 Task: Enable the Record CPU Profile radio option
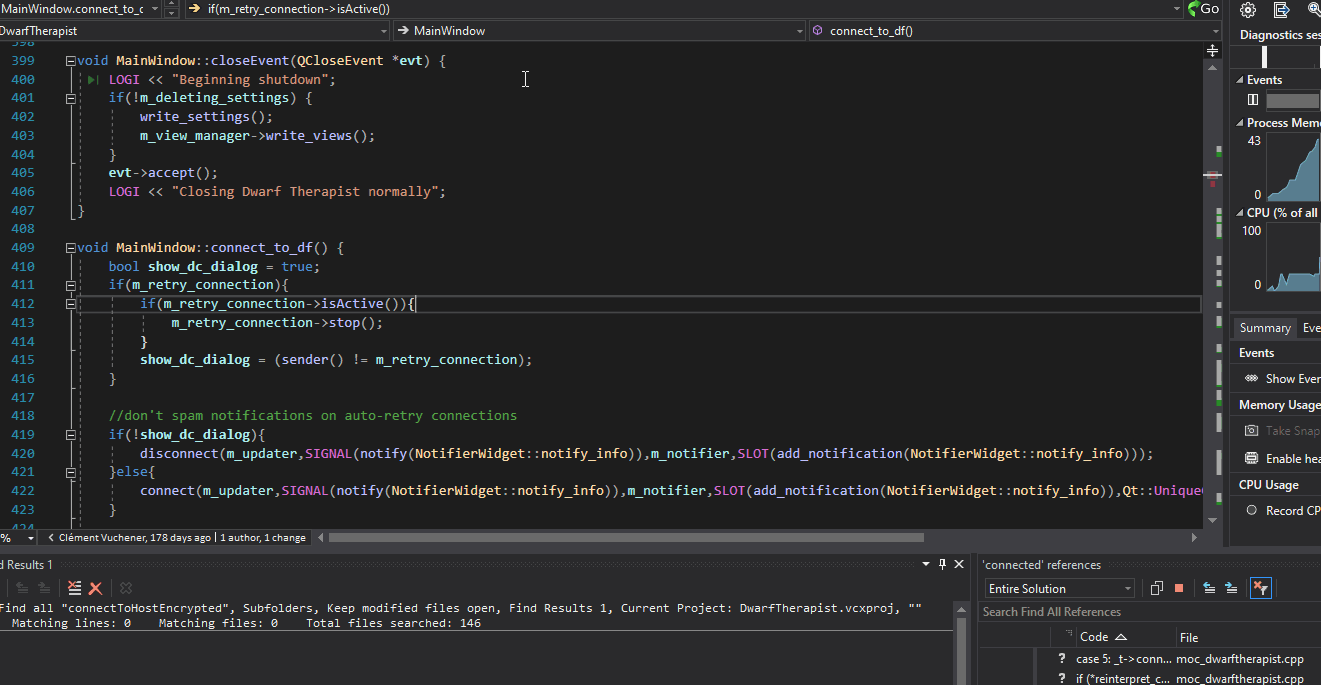coord(1252,510)
